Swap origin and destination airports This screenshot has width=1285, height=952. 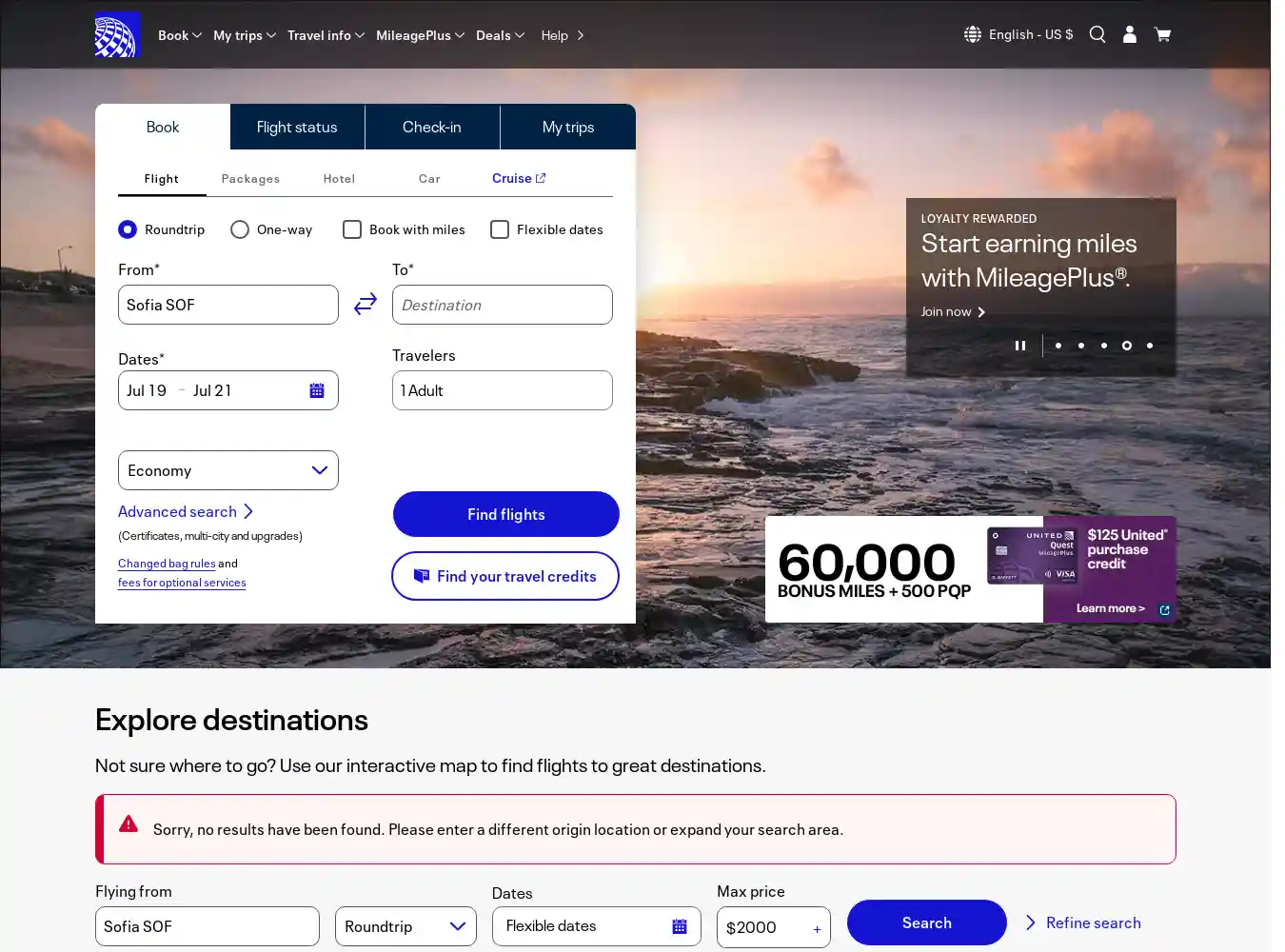pyautogui.click(x=366, y=304)
